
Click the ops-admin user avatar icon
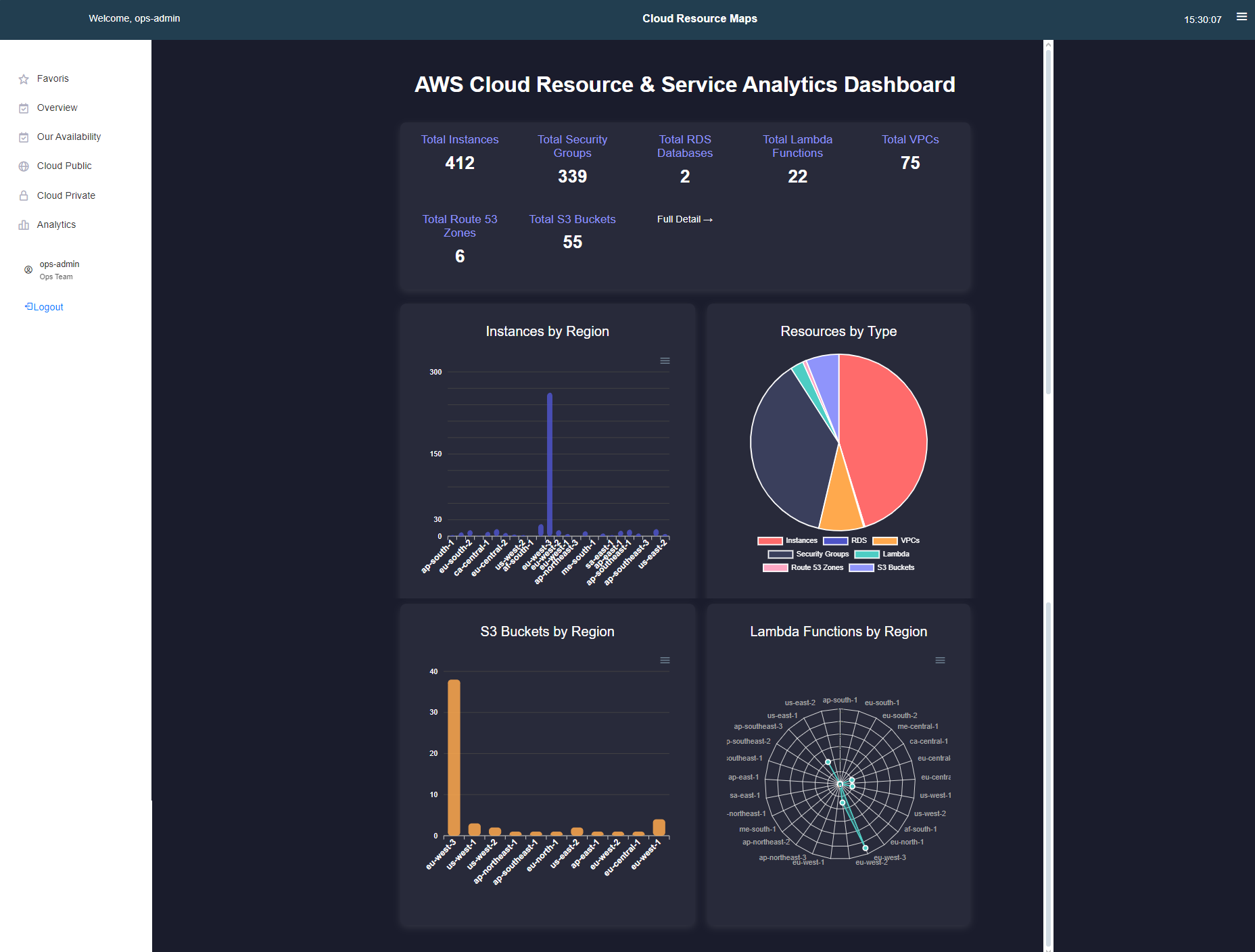tap(28, 270)
